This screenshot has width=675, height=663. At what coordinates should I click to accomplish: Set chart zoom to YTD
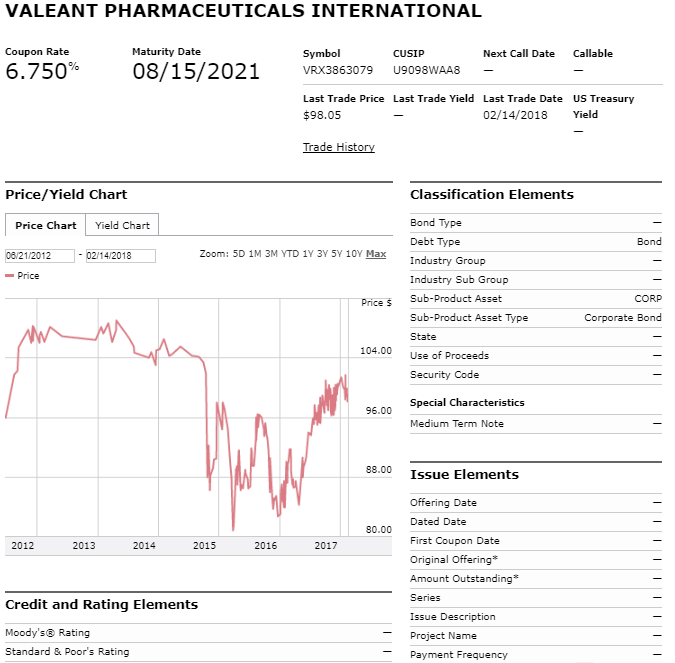(290, 254)
